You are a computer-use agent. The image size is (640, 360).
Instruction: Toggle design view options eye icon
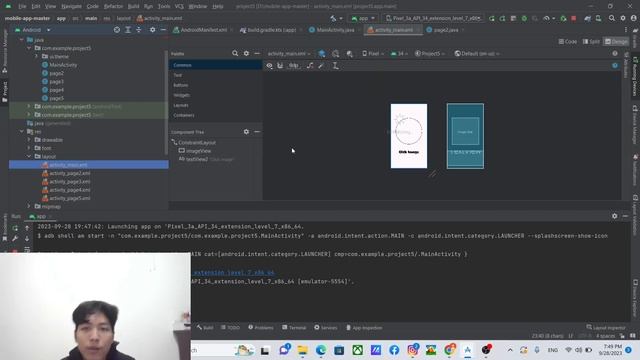[269, 65]
